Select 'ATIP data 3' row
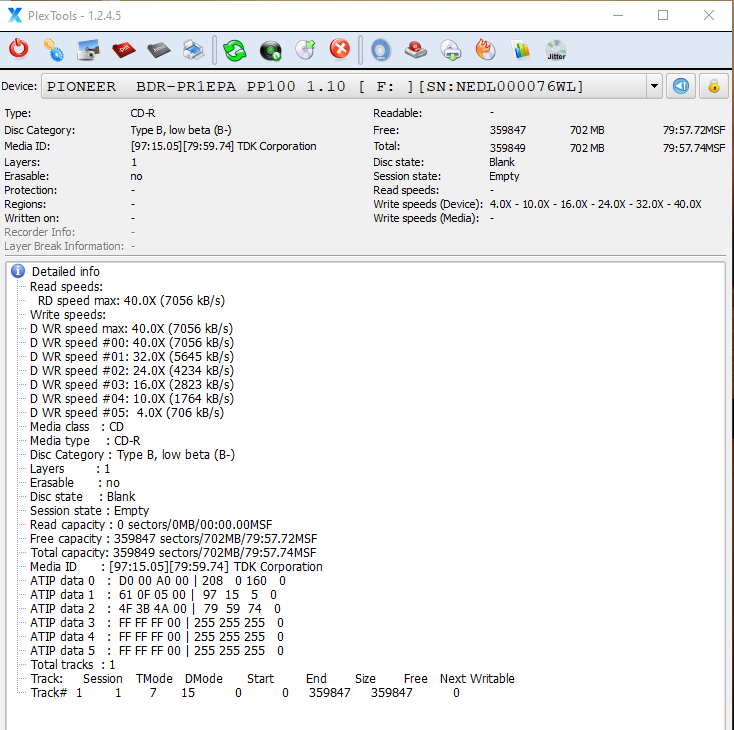 [x=157, y=623]
